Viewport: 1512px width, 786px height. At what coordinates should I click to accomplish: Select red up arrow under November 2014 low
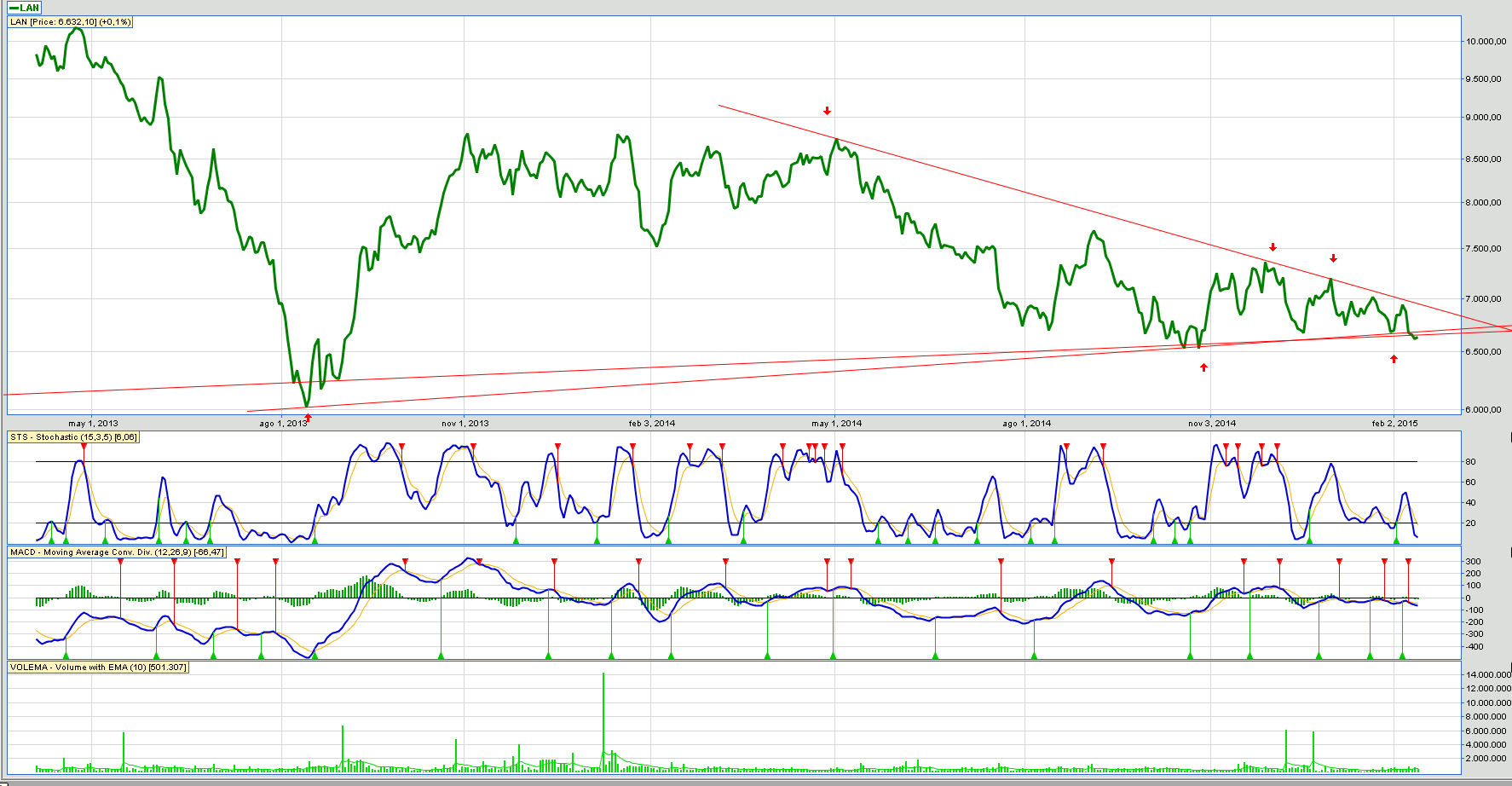(x=1203, y=367)
